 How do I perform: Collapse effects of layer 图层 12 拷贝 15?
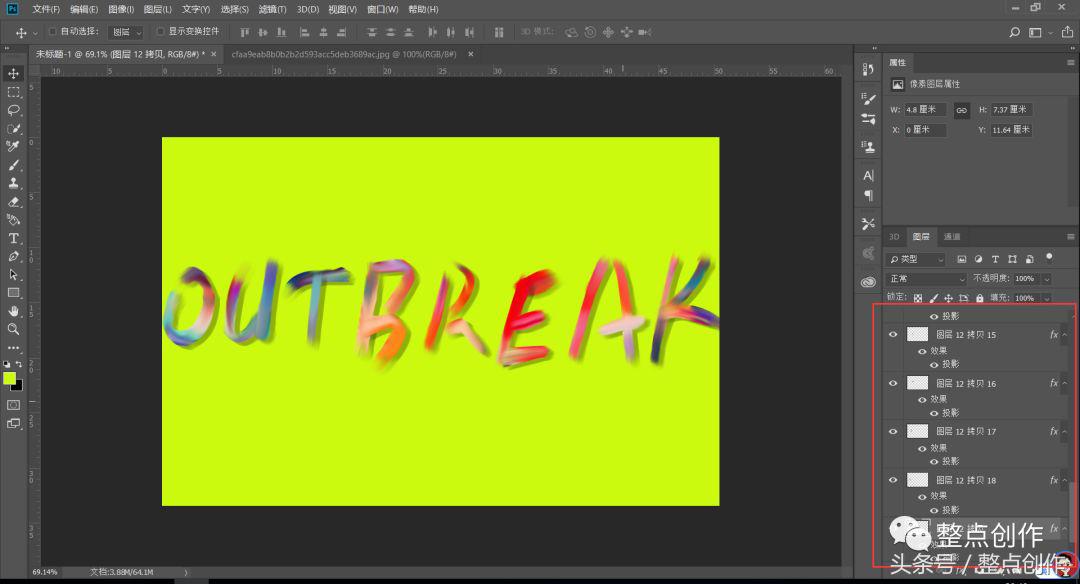[x=1065, y=335]
